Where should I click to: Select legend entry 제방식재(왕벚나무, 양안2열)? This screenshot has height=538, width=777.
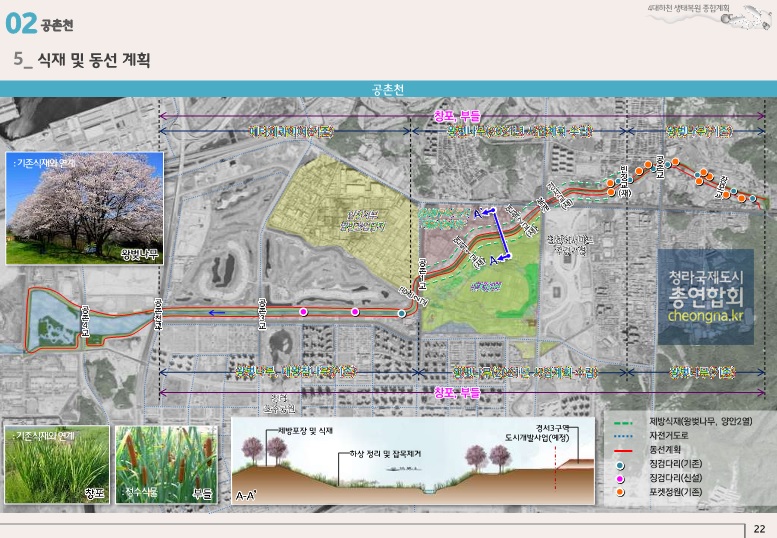(x=701, y=421)
